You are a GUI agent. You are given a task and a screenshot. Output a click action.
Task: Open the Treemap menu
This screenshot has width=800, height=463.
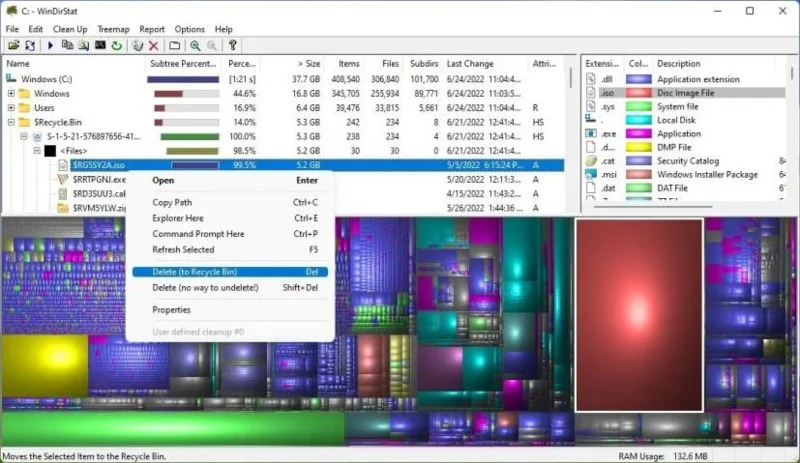pyautogui.click(x=113, y=29)
